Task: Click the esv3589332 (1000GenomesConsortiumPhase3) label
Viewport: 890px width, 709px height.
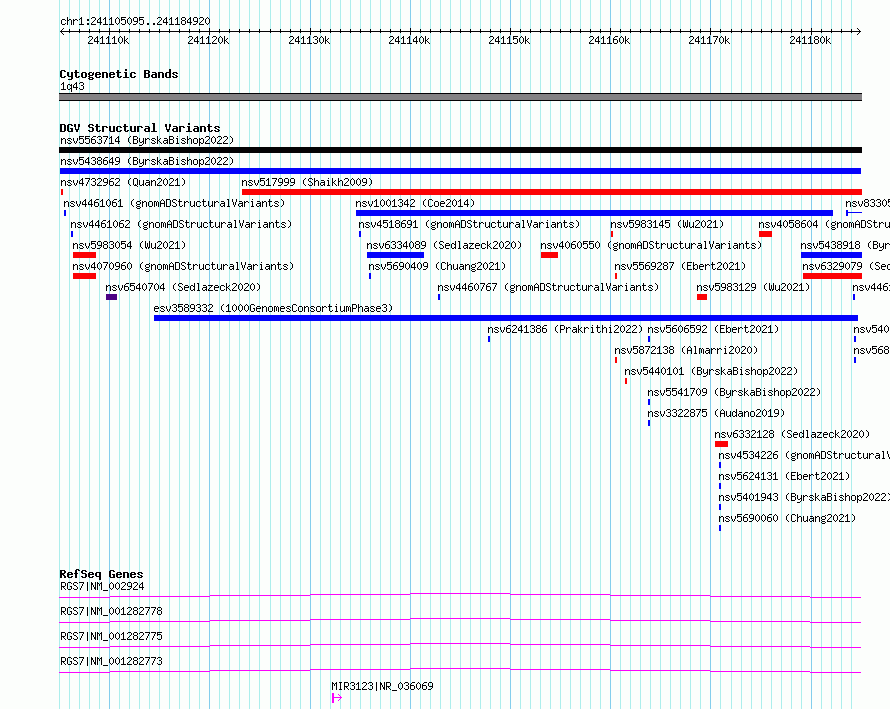Action: click(x=273, y=308)
